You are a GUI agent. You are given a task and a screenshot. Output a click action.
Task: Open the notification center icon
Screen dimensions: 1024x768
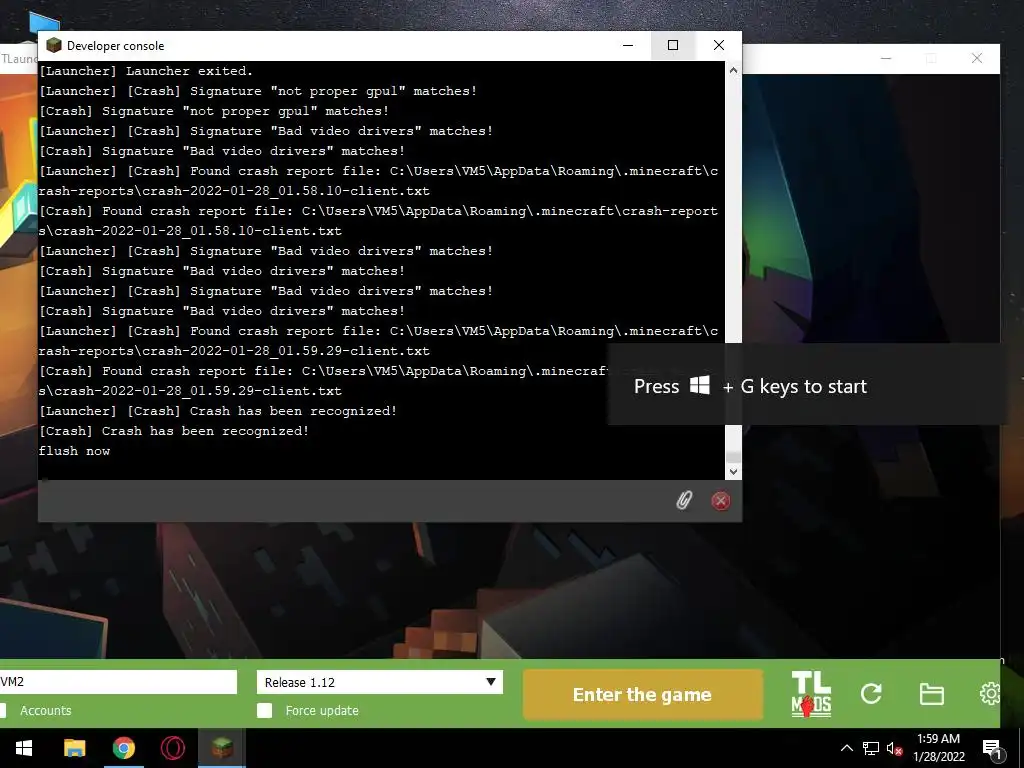click(992, 749)
